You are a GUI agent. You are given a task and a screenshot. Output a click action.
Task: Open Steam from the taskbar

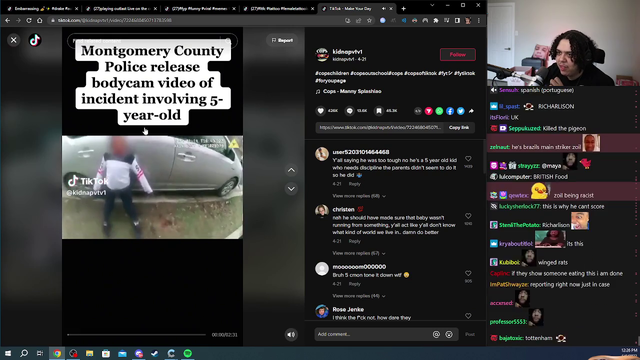point(155,353)
